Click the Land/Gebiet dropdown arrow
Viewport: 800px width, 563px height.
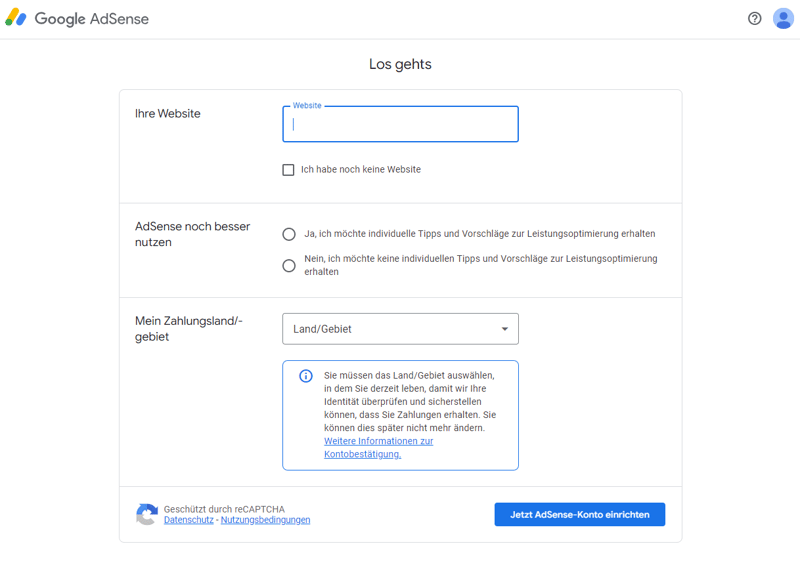click(505, 329)
